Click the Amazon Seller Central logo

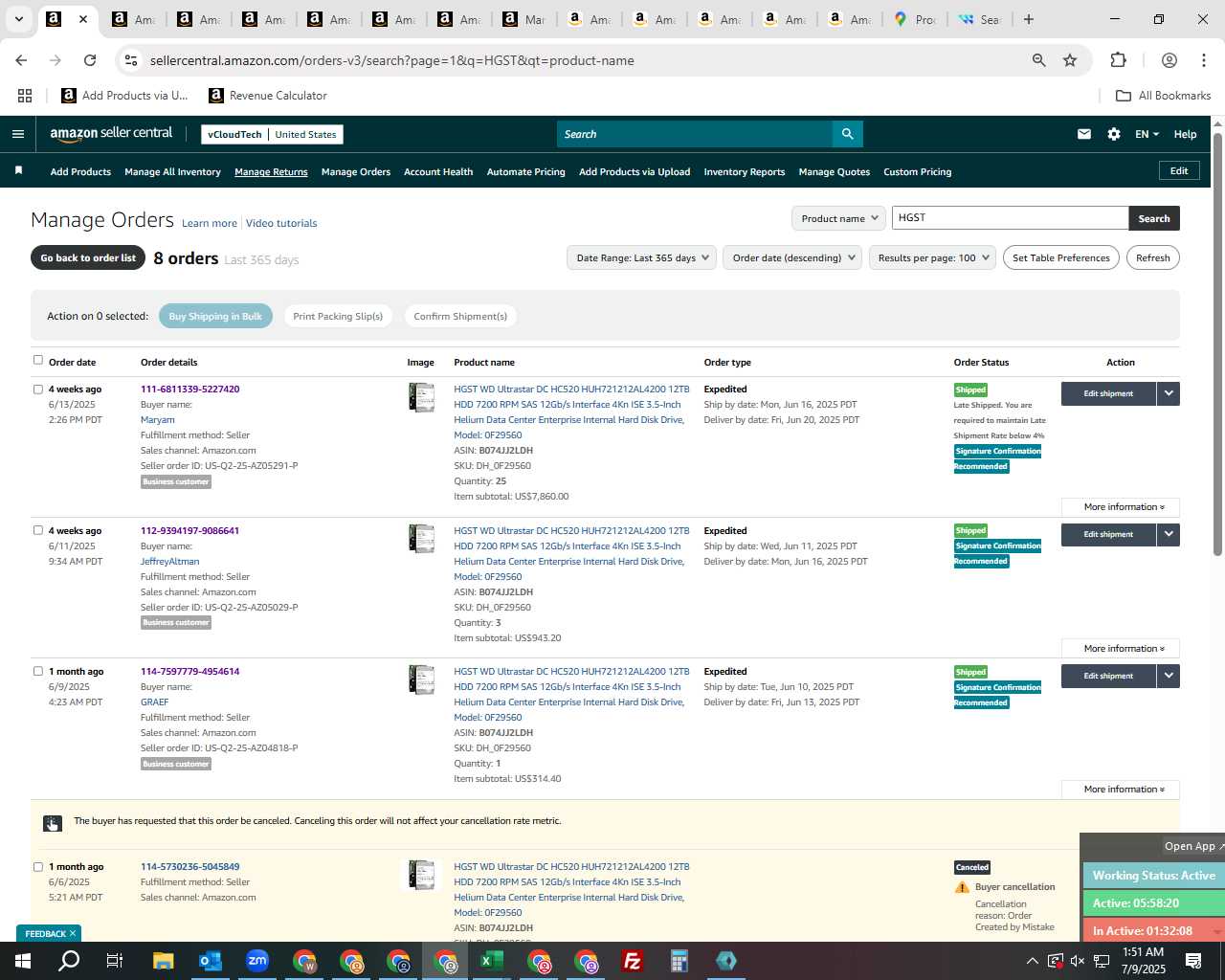(111, 134)
